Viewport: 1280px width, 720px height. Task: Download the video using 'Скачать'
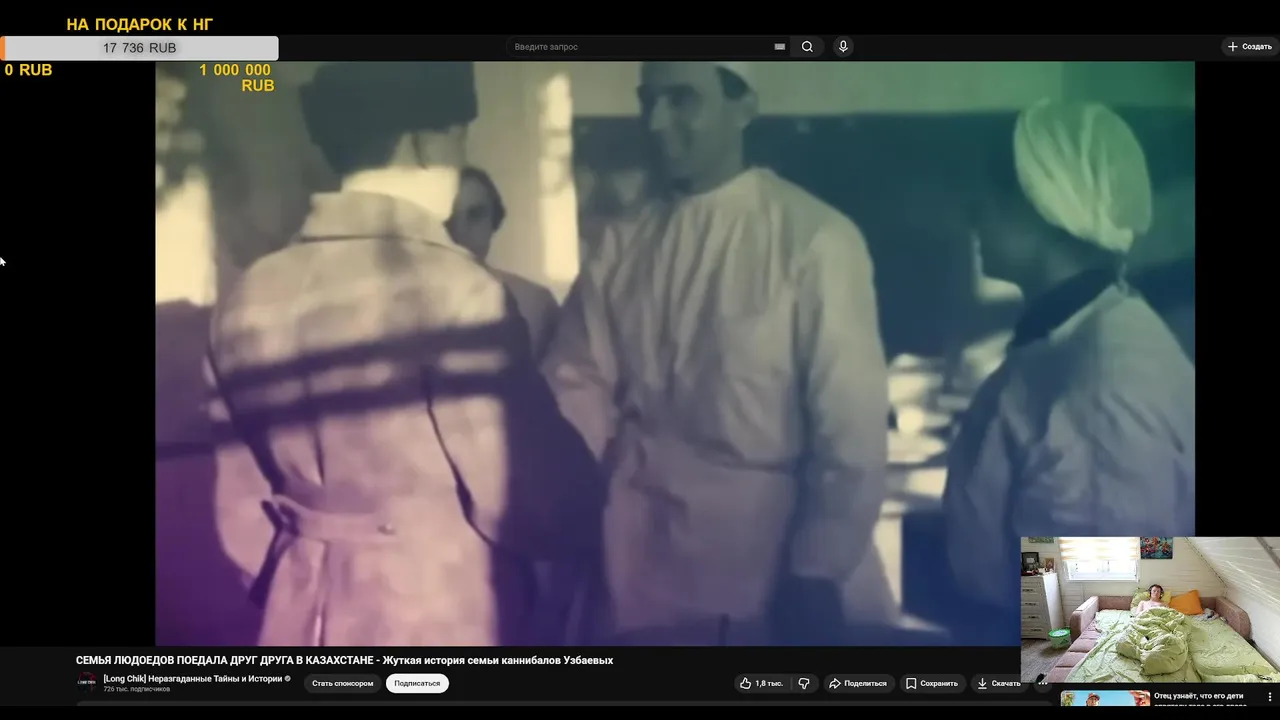(x=999, y=684)
